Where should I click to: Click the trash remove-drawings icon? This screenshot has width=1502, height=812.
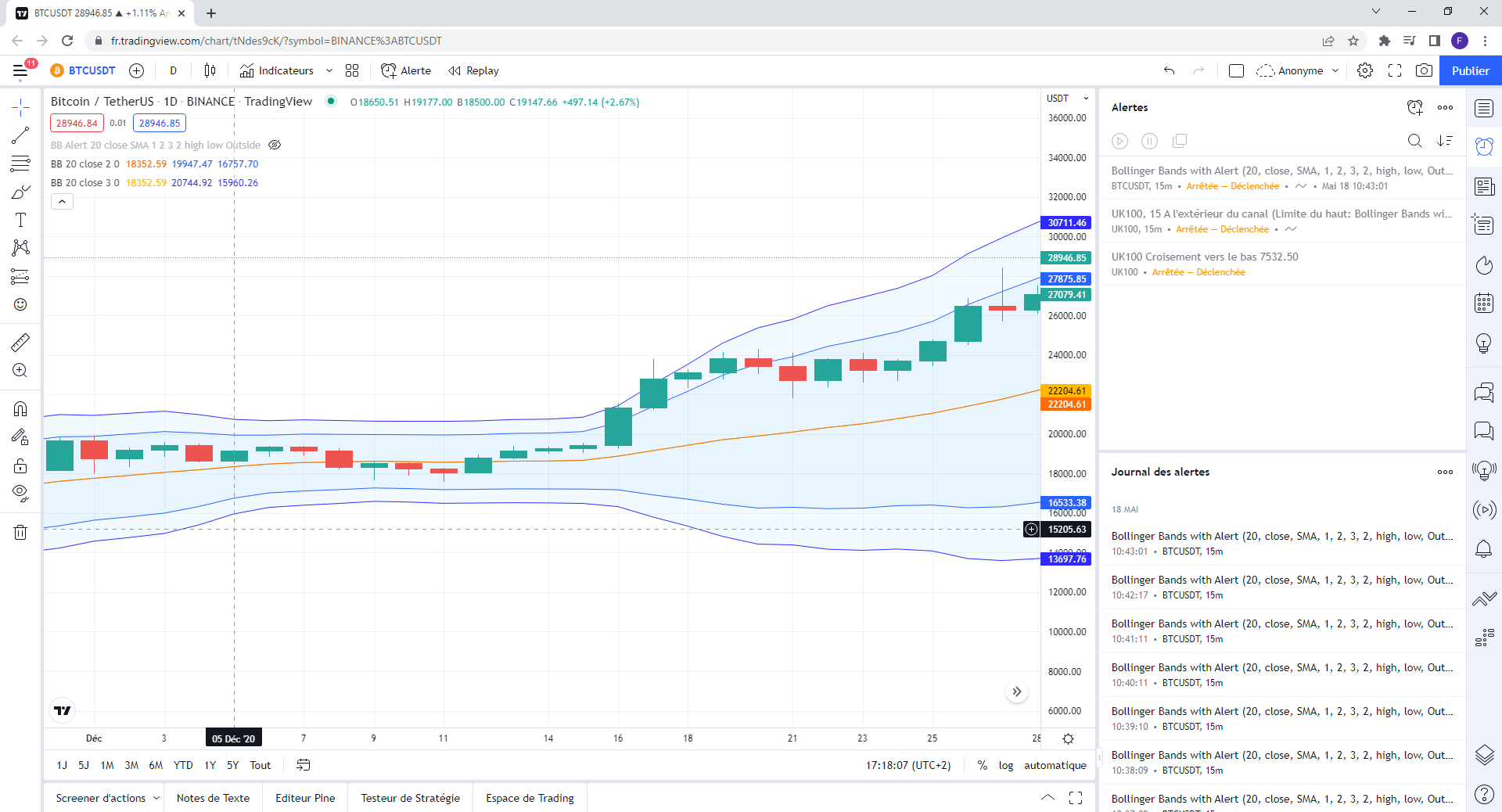coord(20,533)
